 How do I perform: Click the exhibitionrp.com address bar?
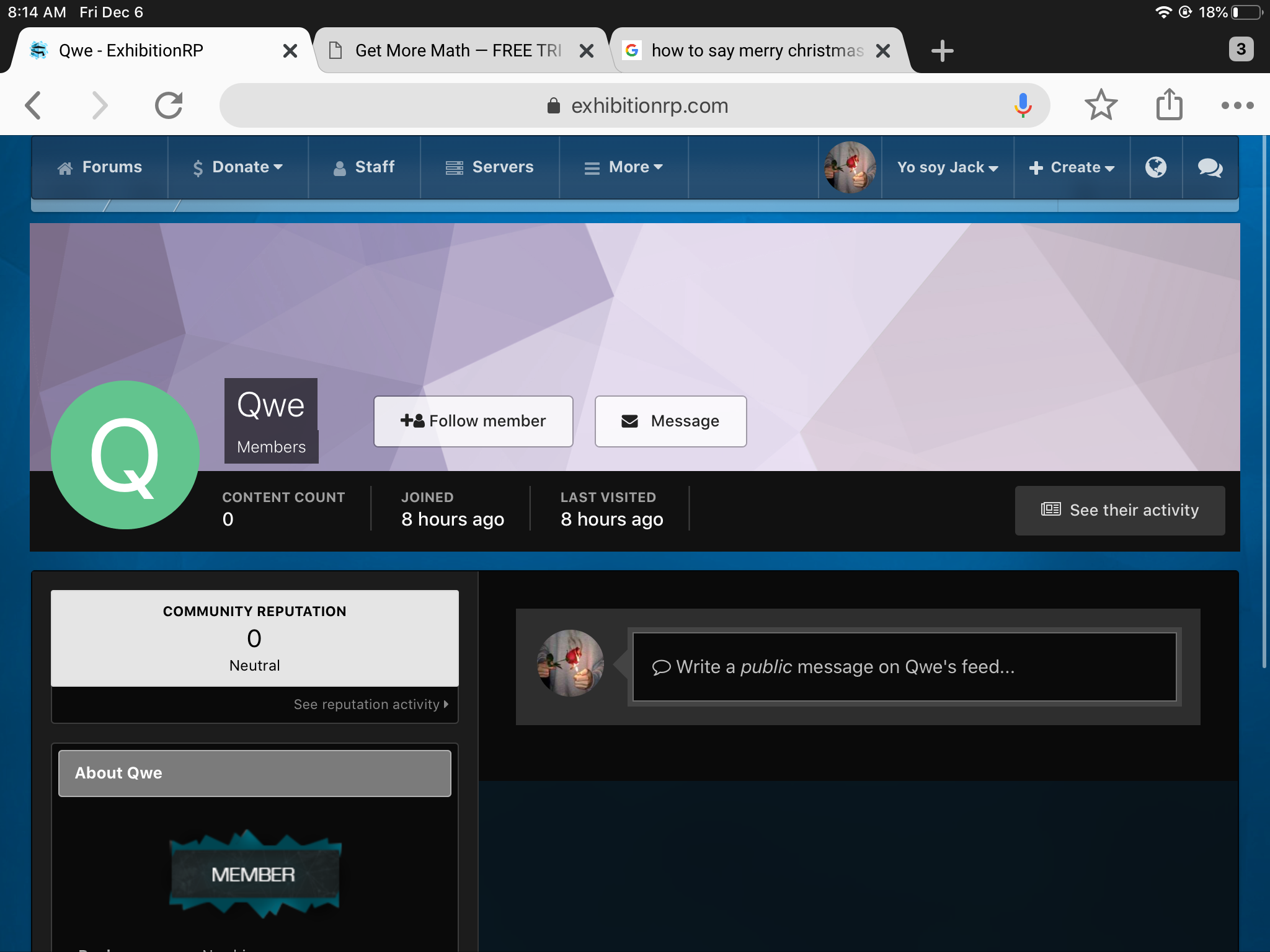pos(634,105)
